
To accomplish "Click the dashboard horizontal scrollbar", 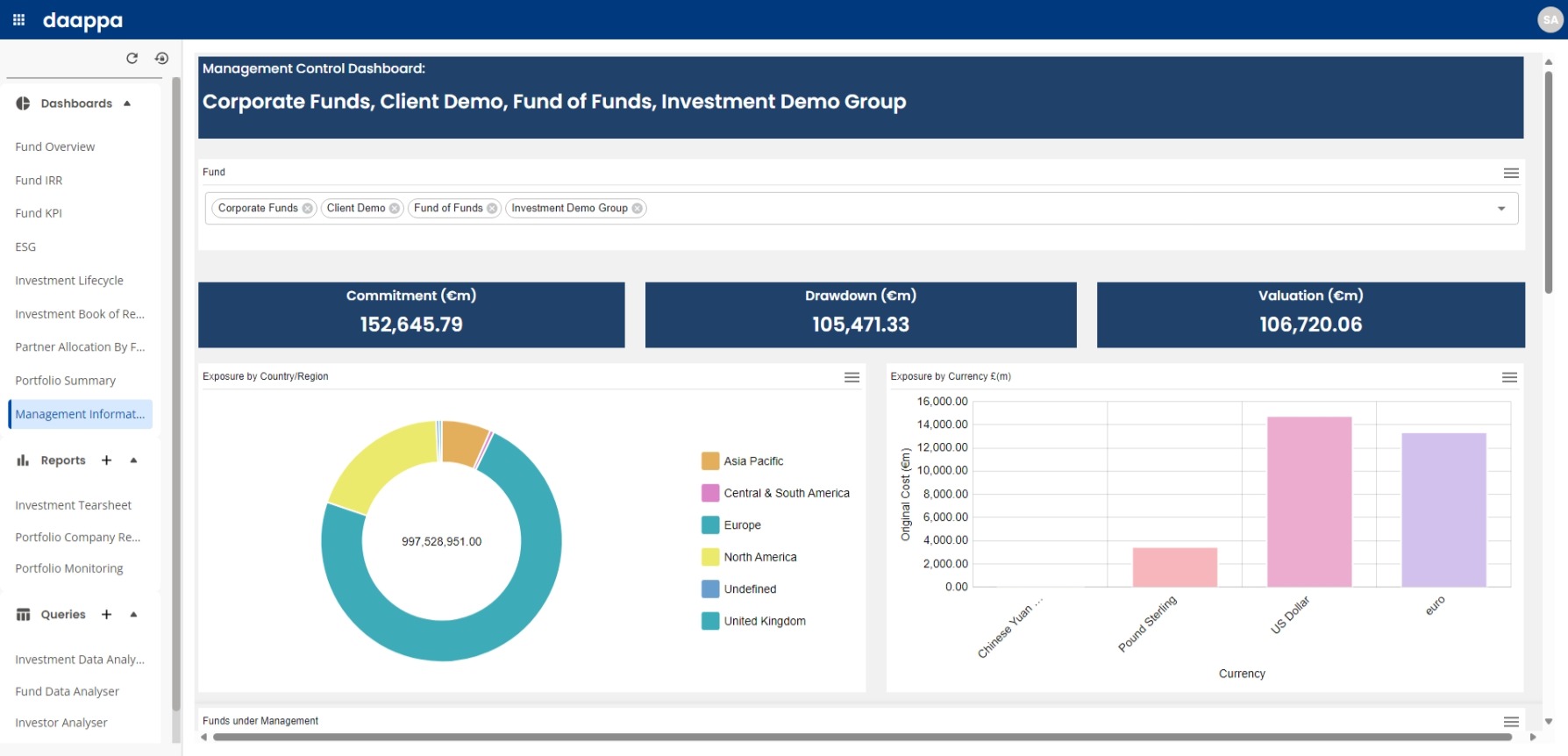I will click(863, 738).
